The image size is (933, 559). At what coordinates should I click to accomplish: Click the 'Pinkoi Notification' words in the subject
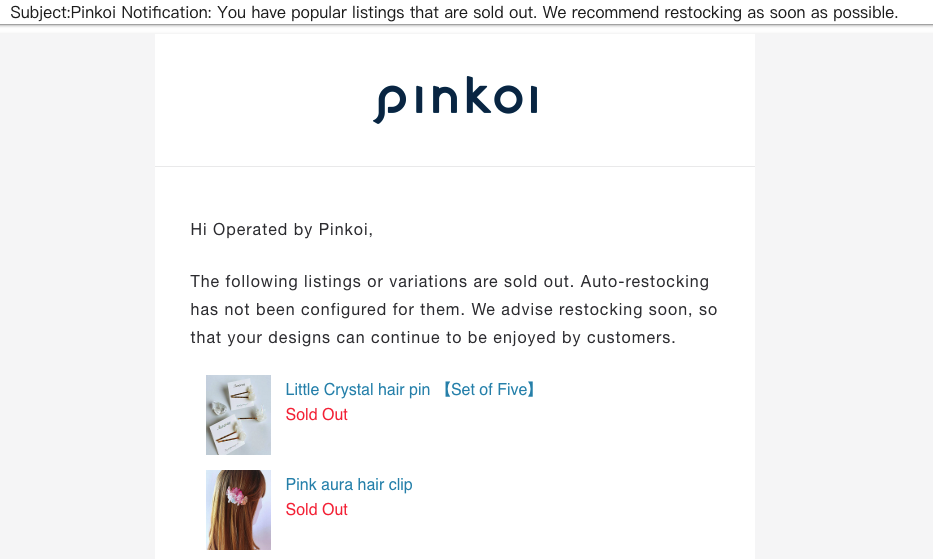point(140,13)
